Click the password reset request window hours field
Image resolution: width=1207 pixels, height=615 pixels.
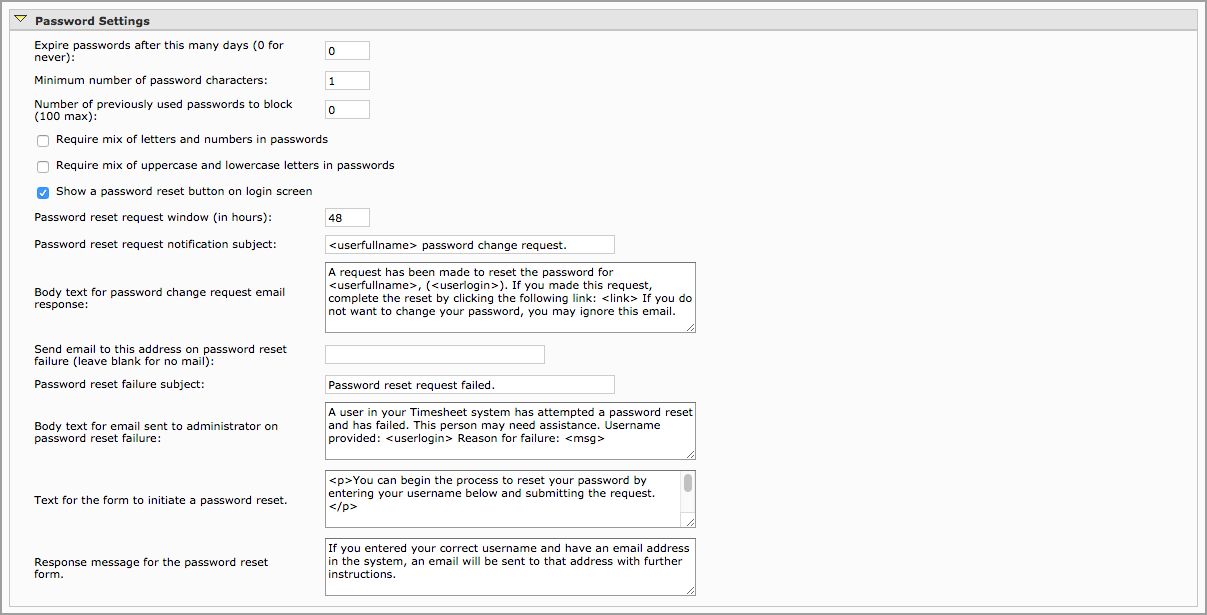coord(347,217)
